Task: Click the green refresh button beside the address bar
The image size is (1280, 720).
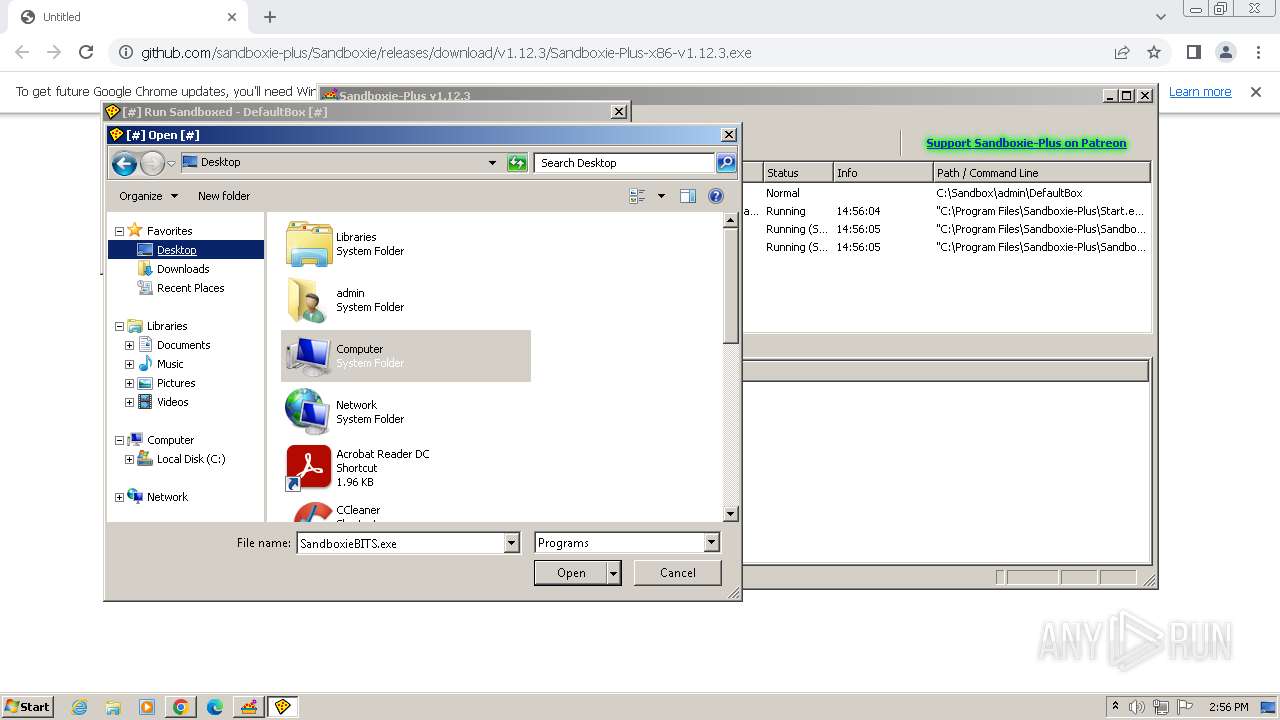Action: click(x=517, y=163)
